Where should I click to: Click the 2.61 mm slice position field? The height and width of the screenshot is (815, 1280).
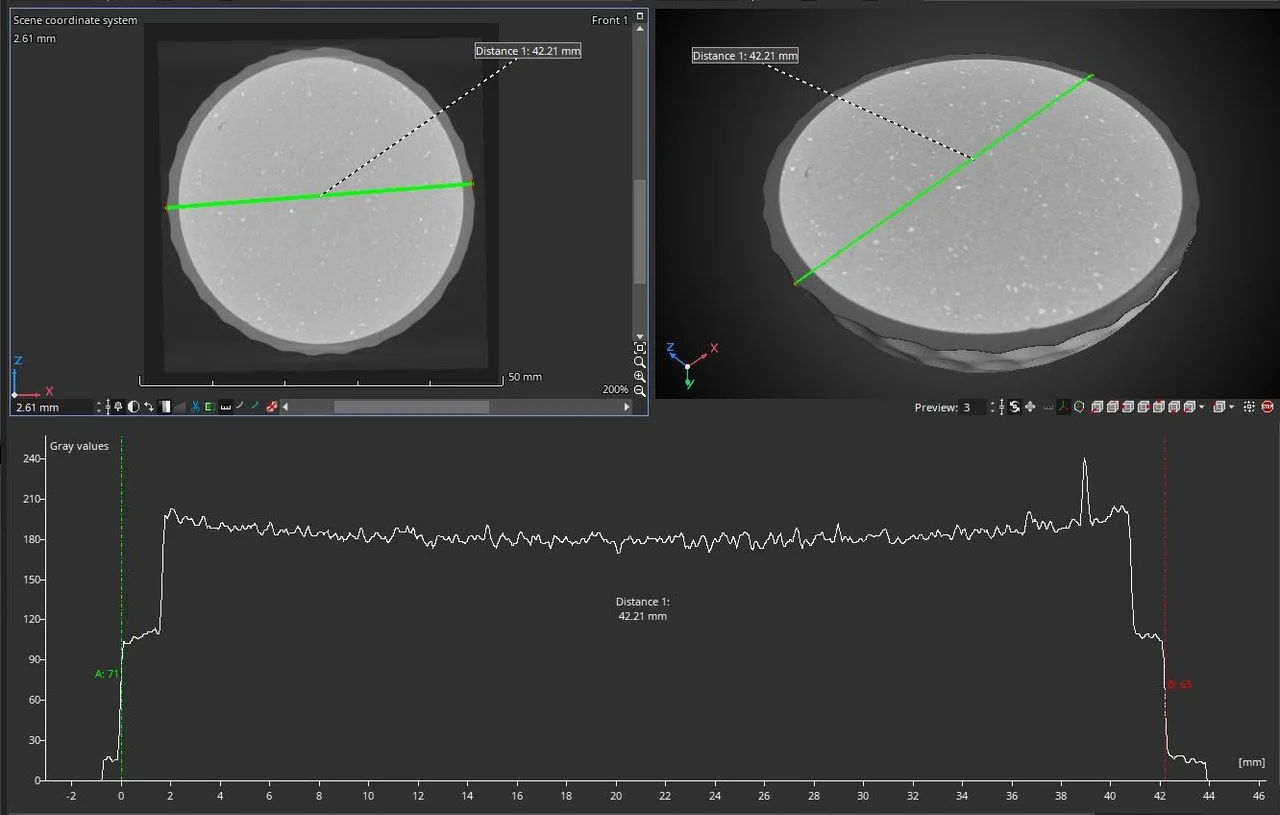coord(52,407)
